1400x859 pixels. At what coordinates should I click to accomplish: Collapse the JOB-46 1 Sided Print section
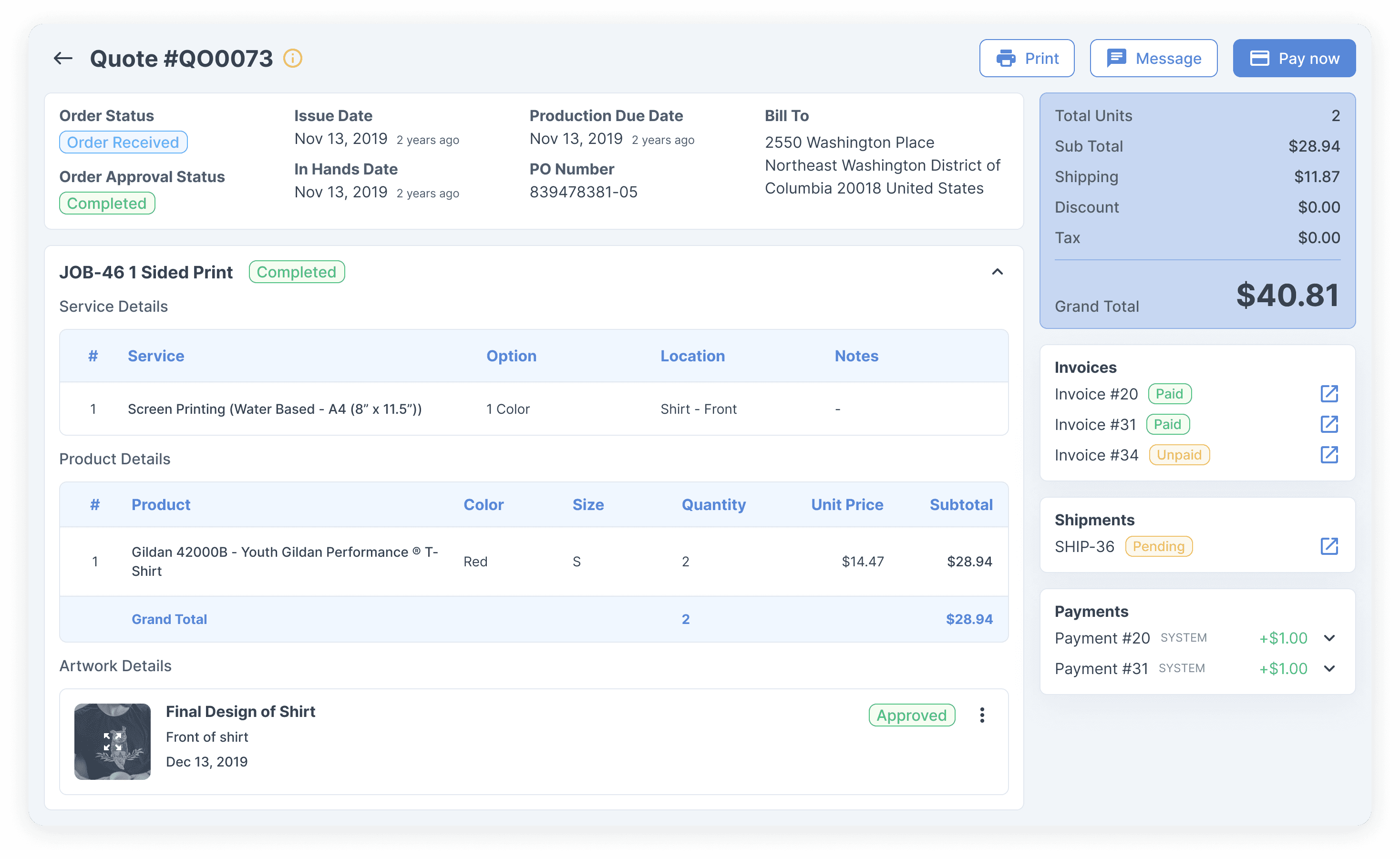[x=997, y=272]
